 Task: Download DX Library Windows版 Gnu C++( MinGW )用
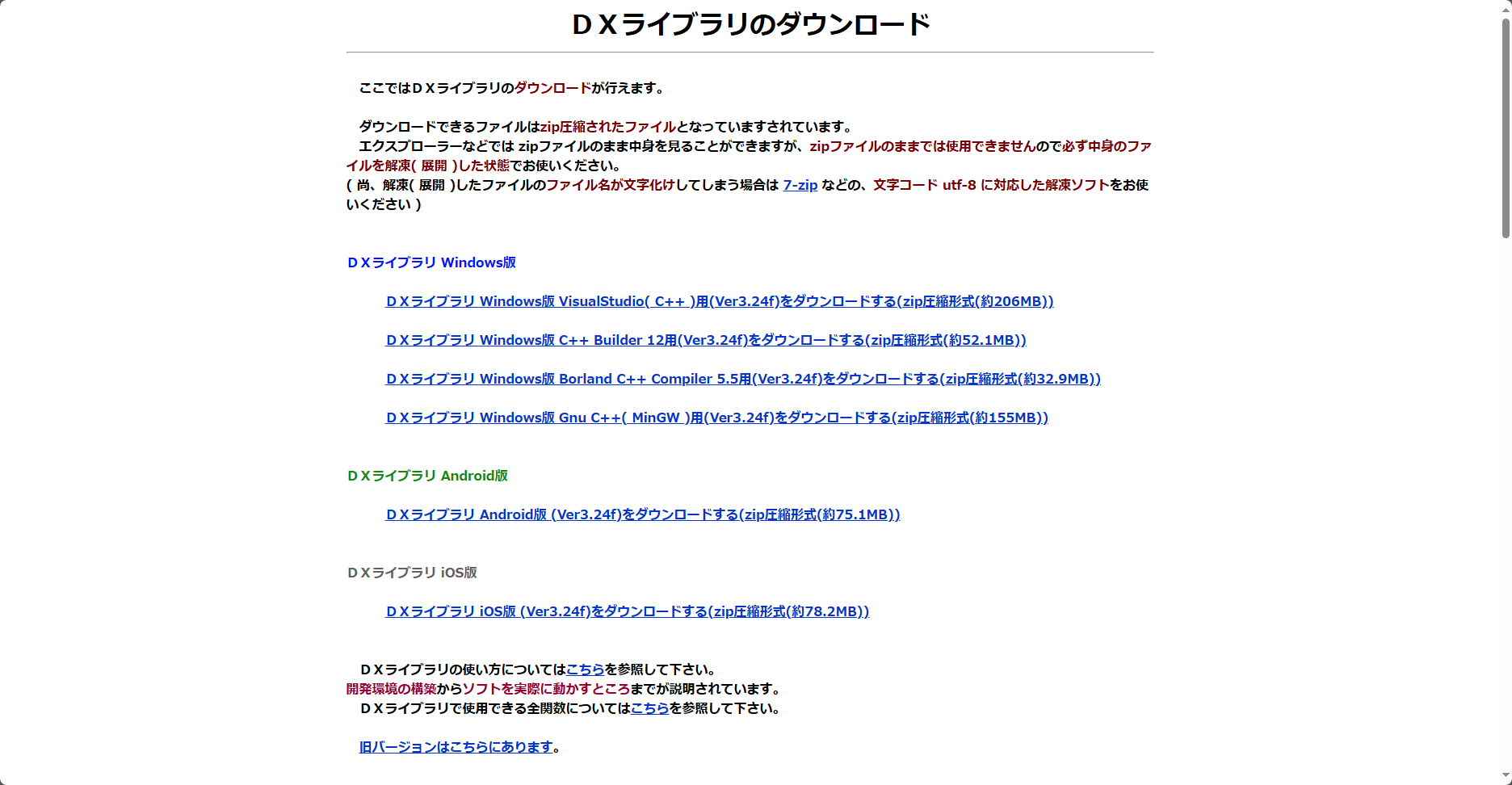pyautogui.click(x=716, y=418)
